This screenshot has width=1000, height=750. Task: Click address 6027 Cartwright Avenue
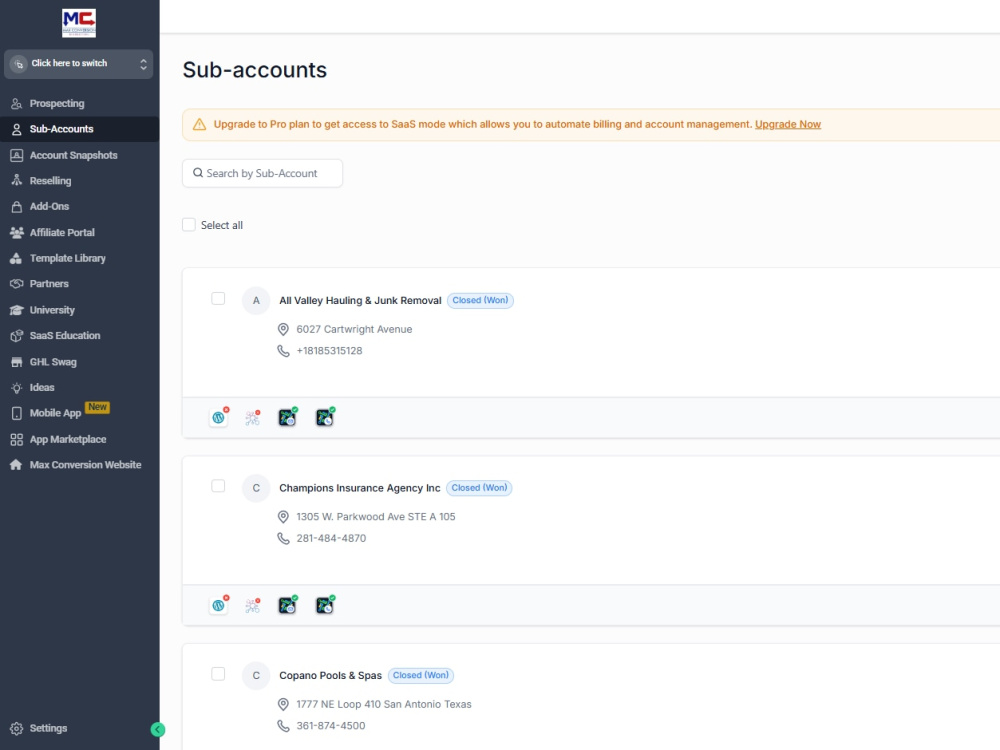354,329
